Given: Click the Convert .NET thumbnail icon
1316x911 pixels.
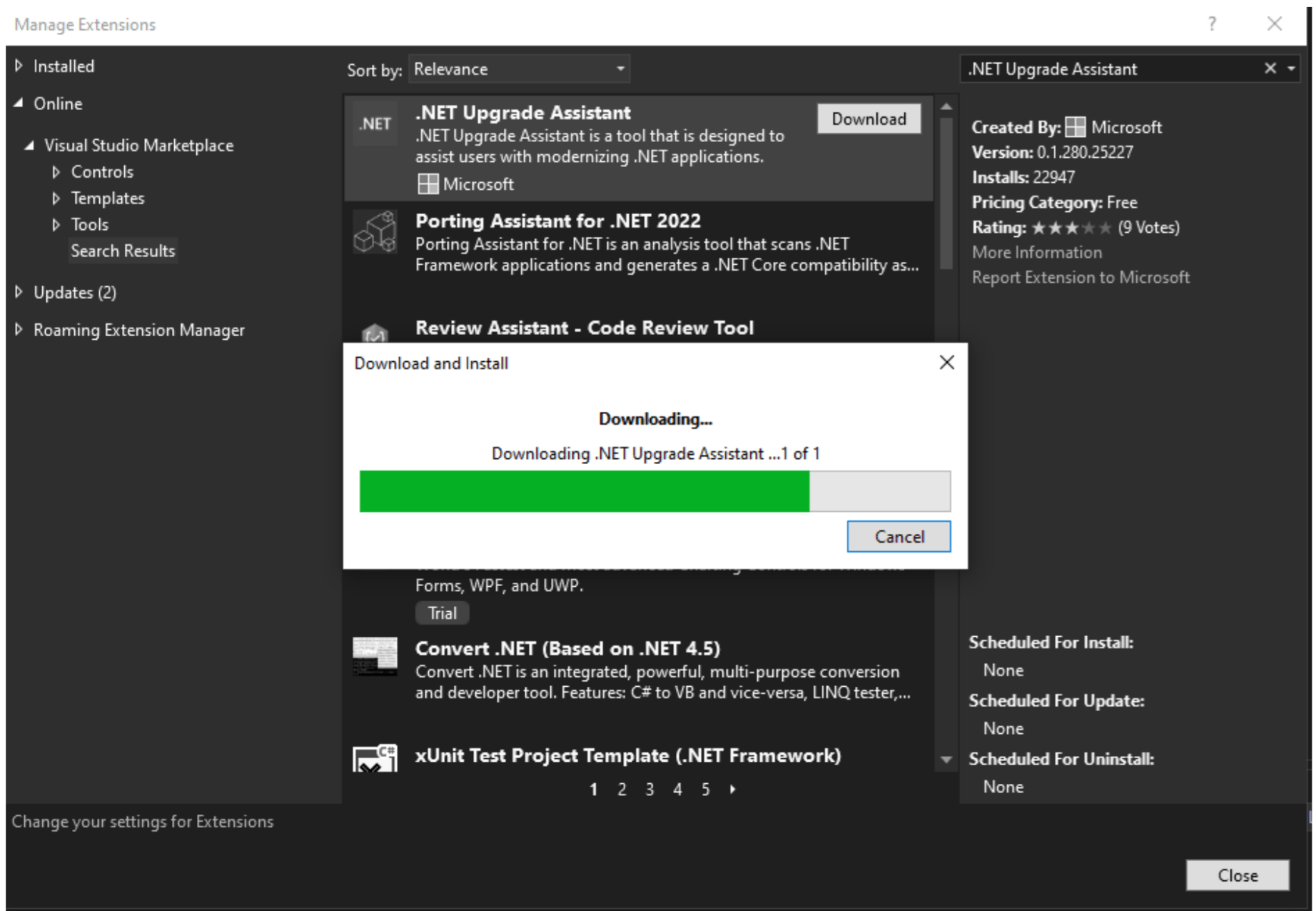Looking at the screenshot, I should tap(375, 656).
